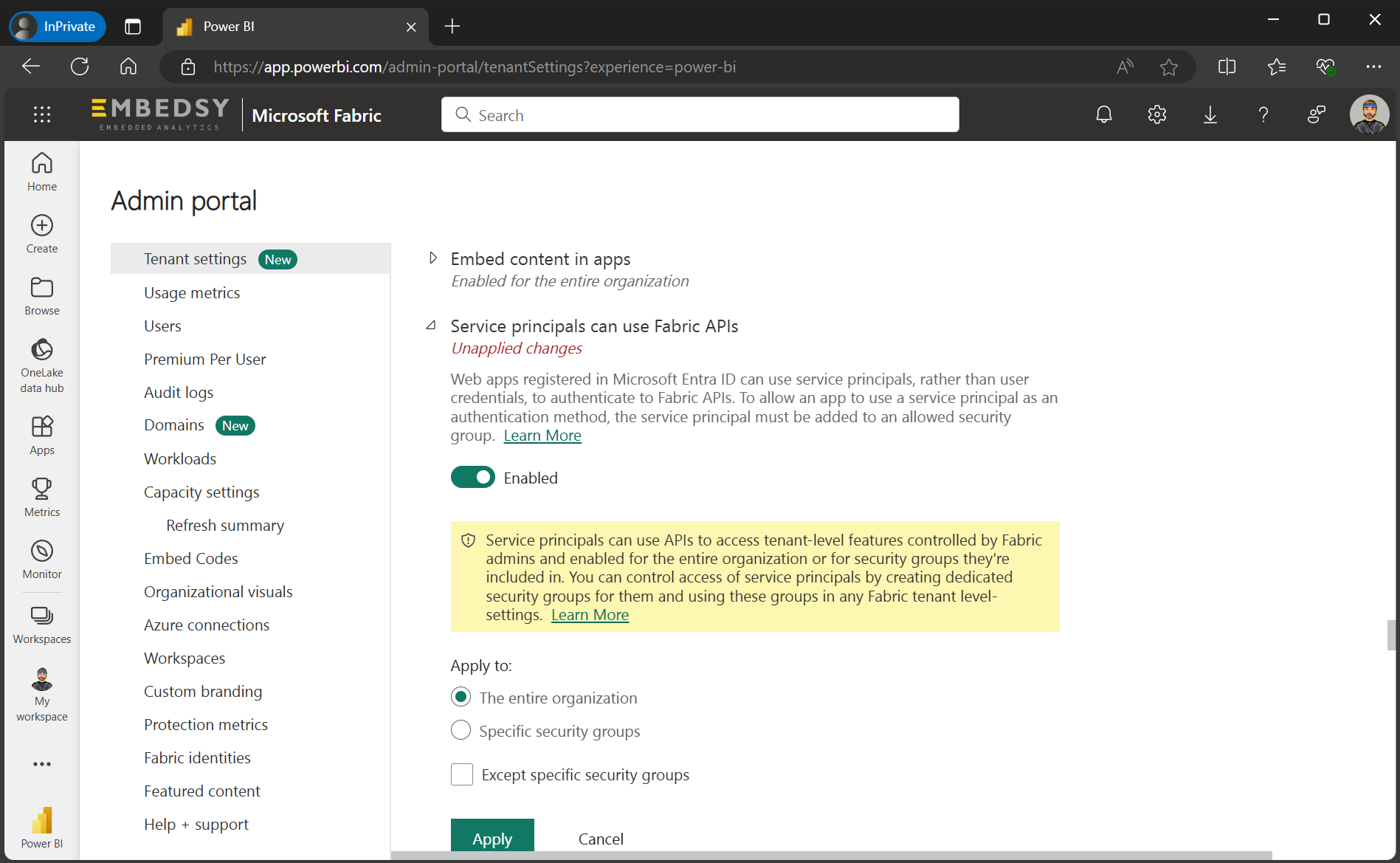
Task: Check Except specific security groups
Action: click(461, 774)
